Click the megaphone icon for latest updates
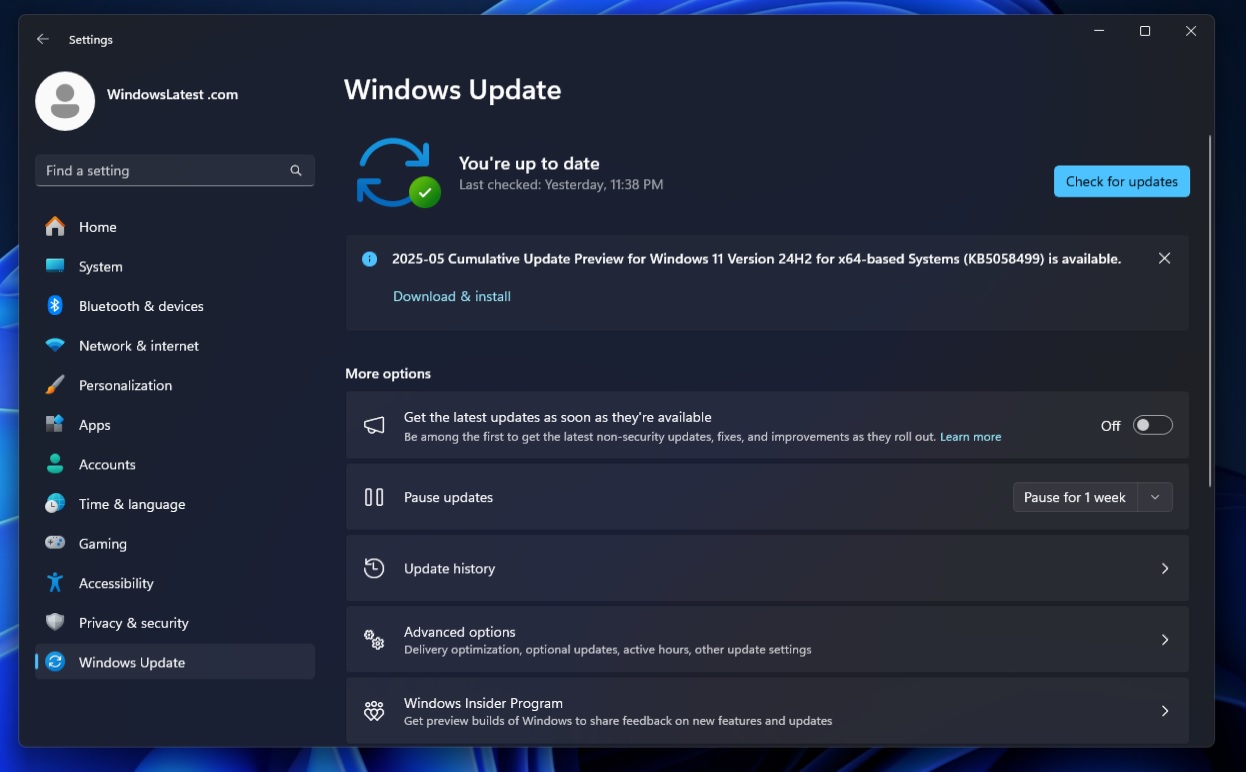The height and width of the screenshot is (772, 1246). pos(374,426)
